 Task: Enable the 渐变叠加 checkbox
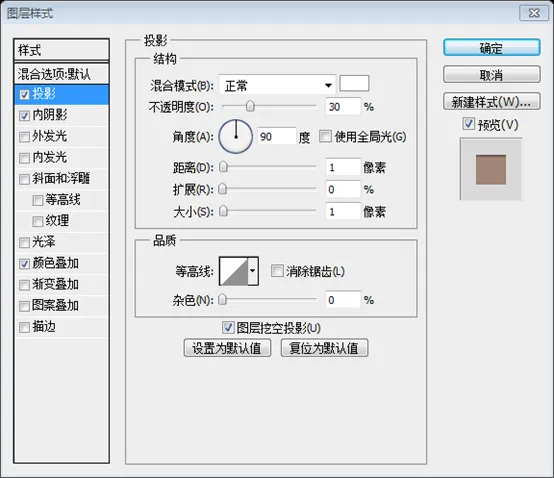coord(24,285)
